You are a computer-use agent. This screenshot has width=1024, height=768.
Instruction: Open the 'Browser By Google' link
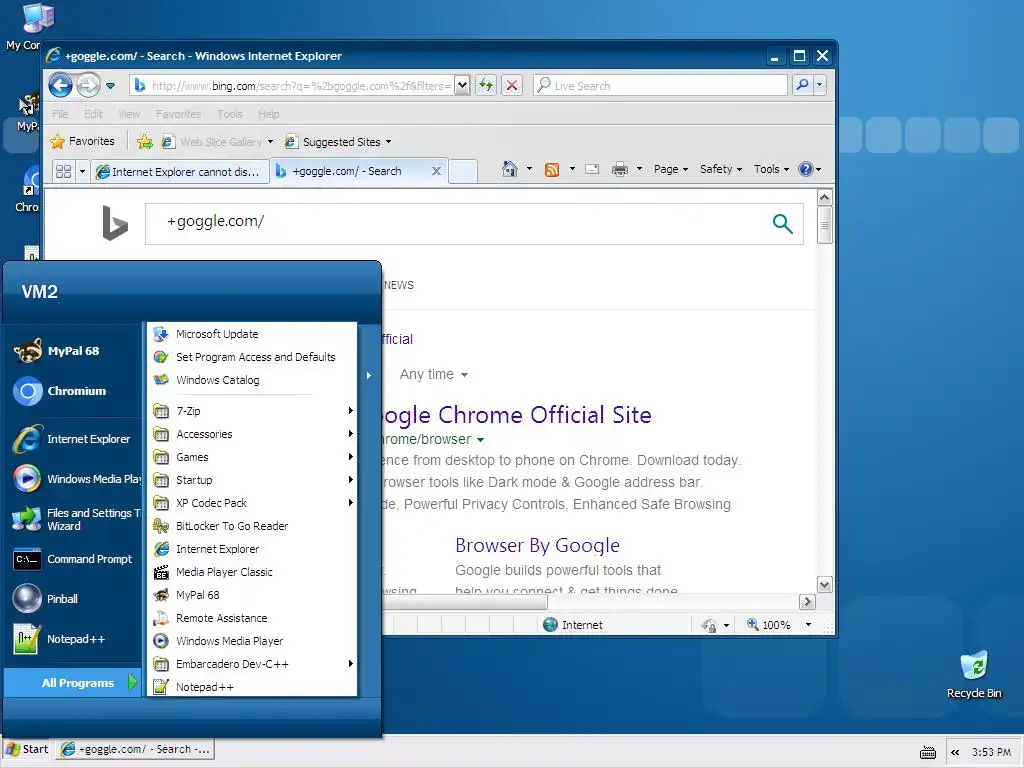click(537, 545)
